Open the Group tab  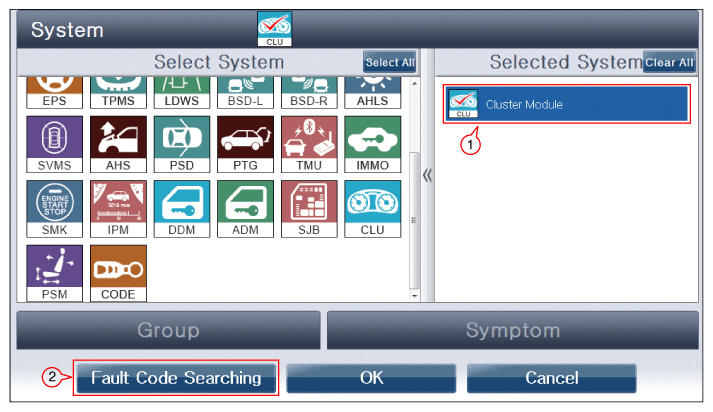click(168, 330)
